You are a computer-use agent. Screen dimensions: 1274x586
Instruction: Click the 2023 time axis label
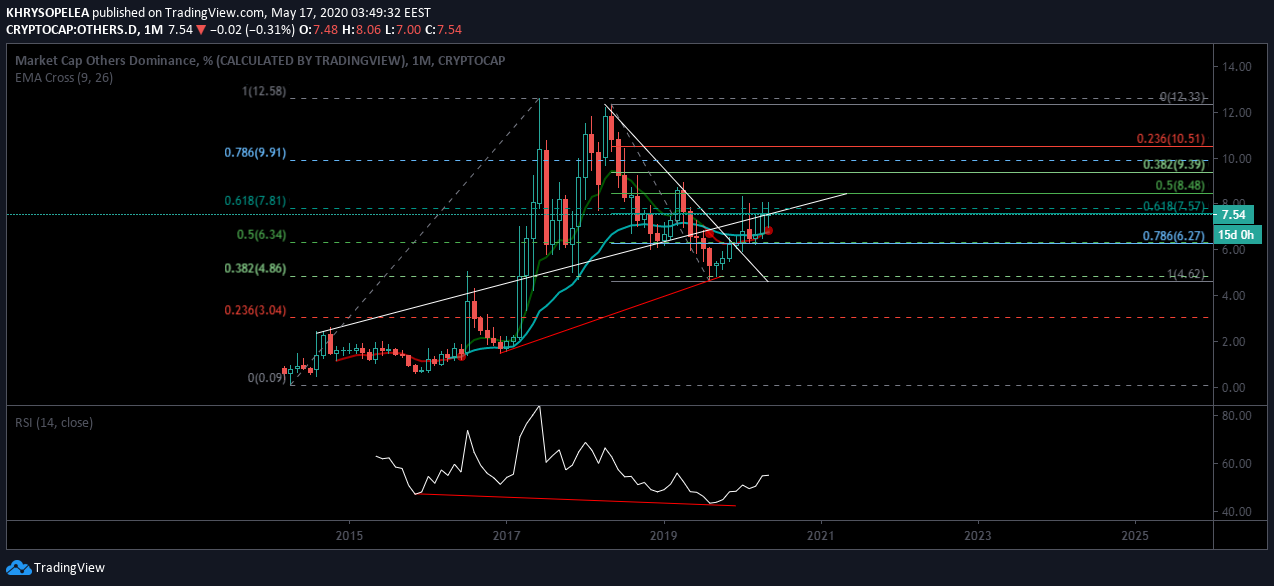point(978,535)
